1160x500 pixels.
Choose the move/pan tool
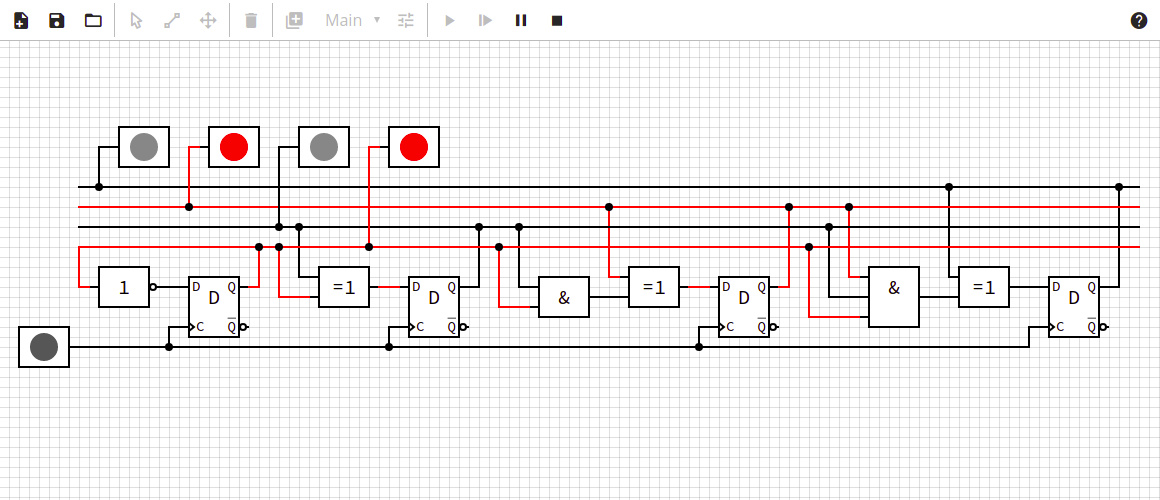pyautogui.click(x=209, y=21)
